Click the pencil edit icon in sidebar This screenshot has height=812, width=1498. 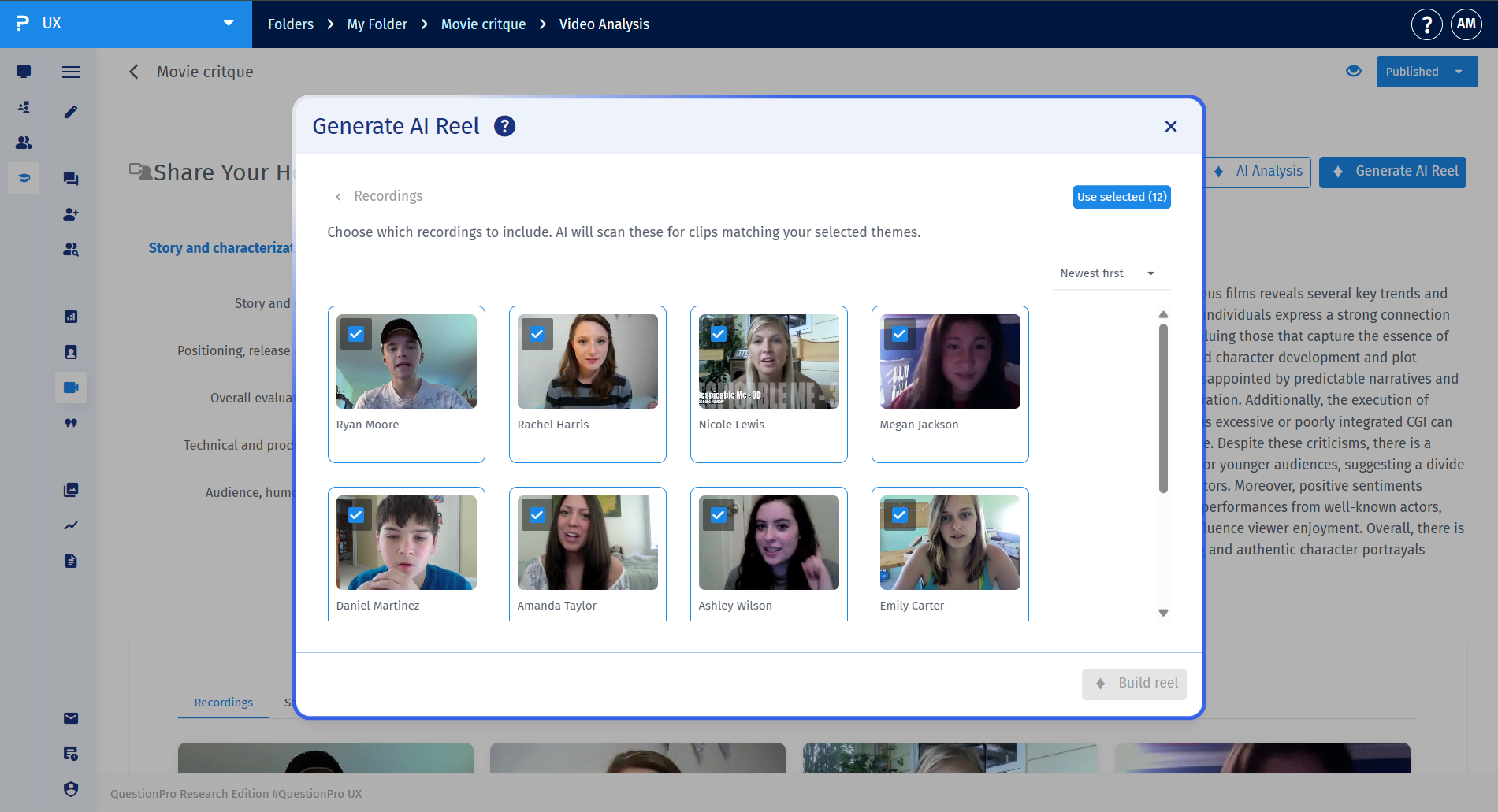[x=71, y=112]
